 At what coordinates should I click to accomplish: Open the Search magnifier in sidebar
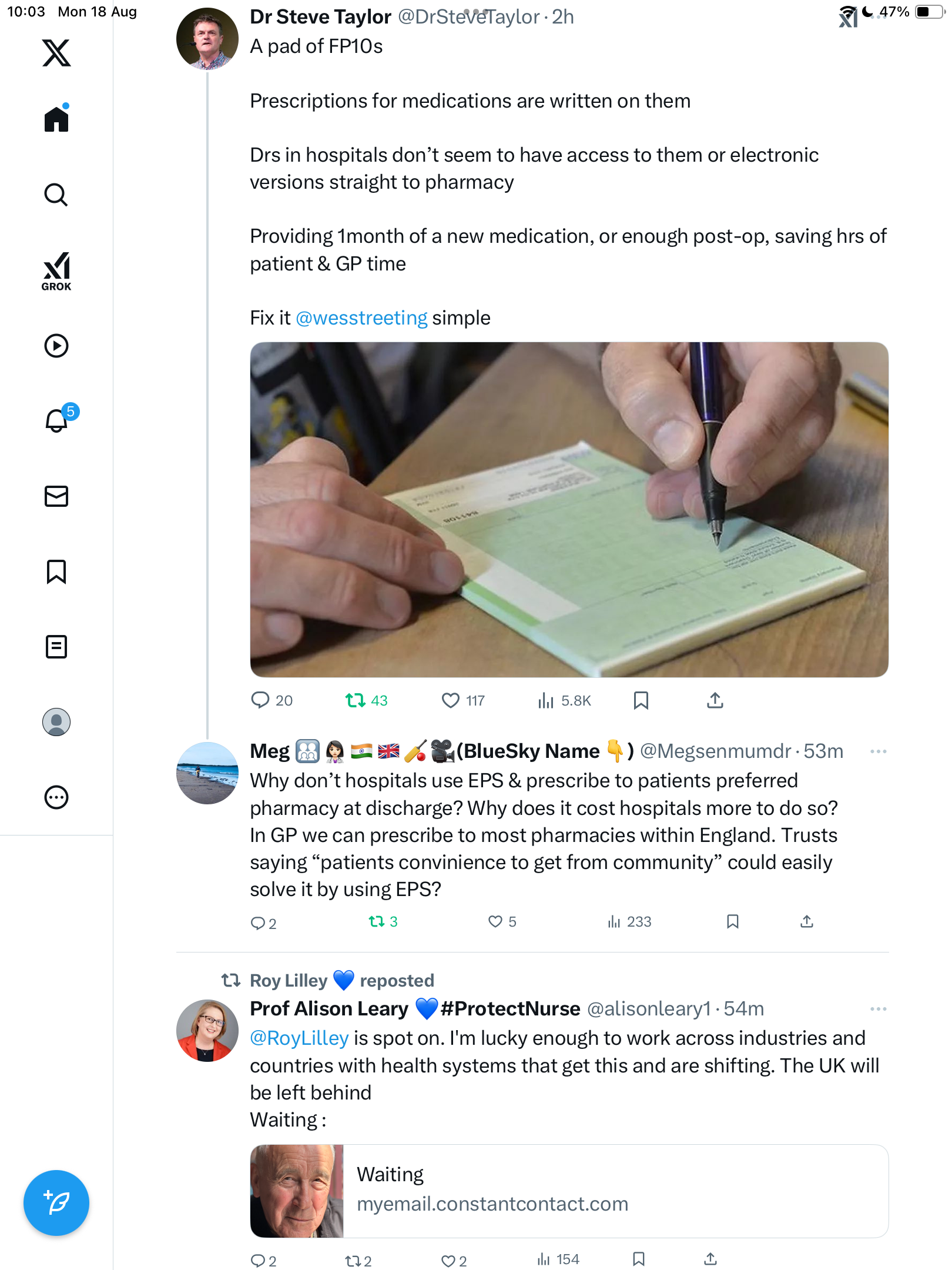56,195
